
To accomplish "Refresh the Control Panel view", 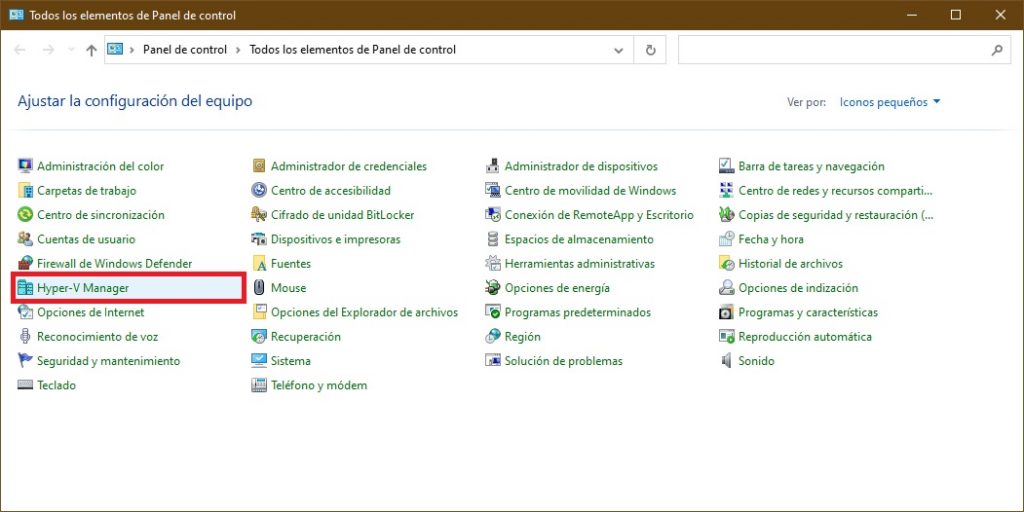I will click(x=650, y=50).
